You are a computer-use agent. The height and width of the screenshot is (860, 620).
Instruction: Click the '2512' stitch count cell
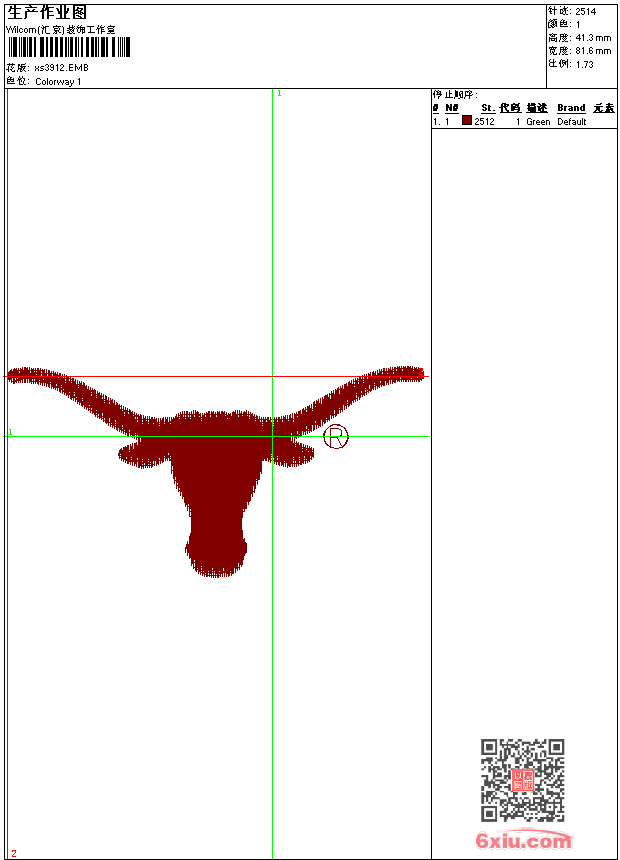coord(484,122)
